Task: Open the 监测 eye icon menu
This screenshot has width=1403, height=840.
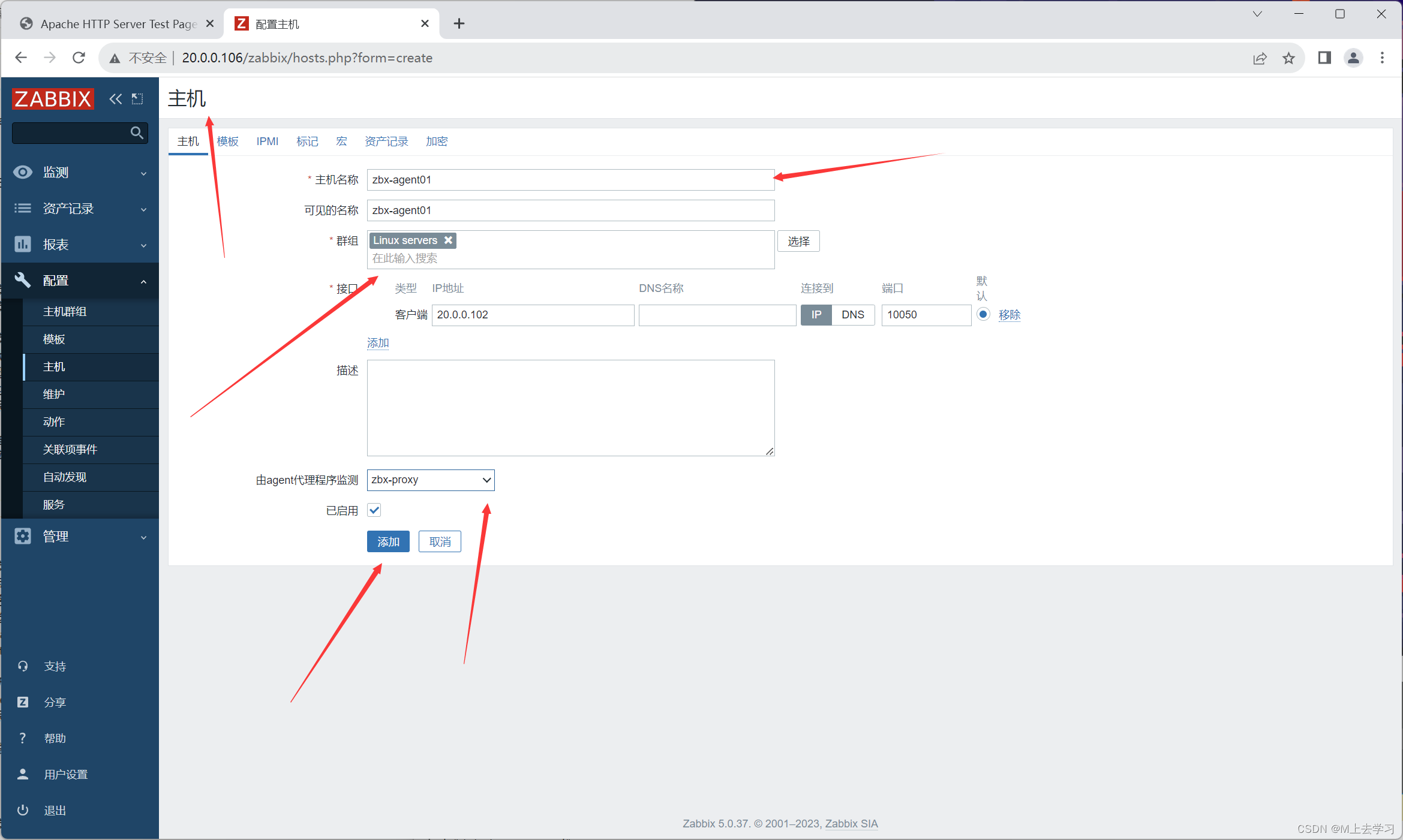Action: tap(23, 172)
